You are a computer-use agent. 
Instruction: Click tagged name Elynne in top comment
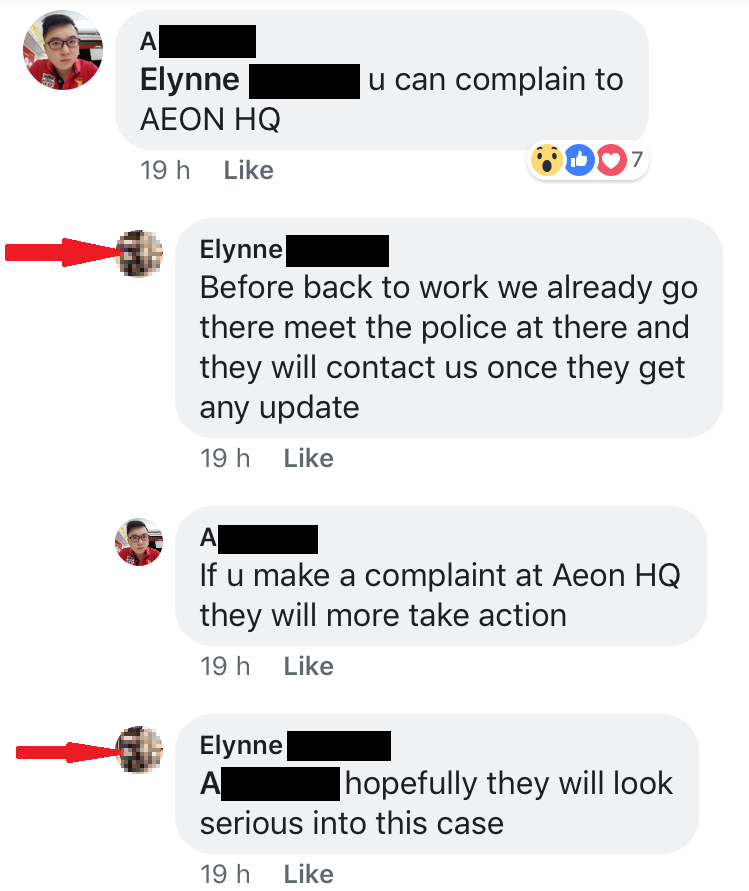pyautogui.click(x=250, y=80)
